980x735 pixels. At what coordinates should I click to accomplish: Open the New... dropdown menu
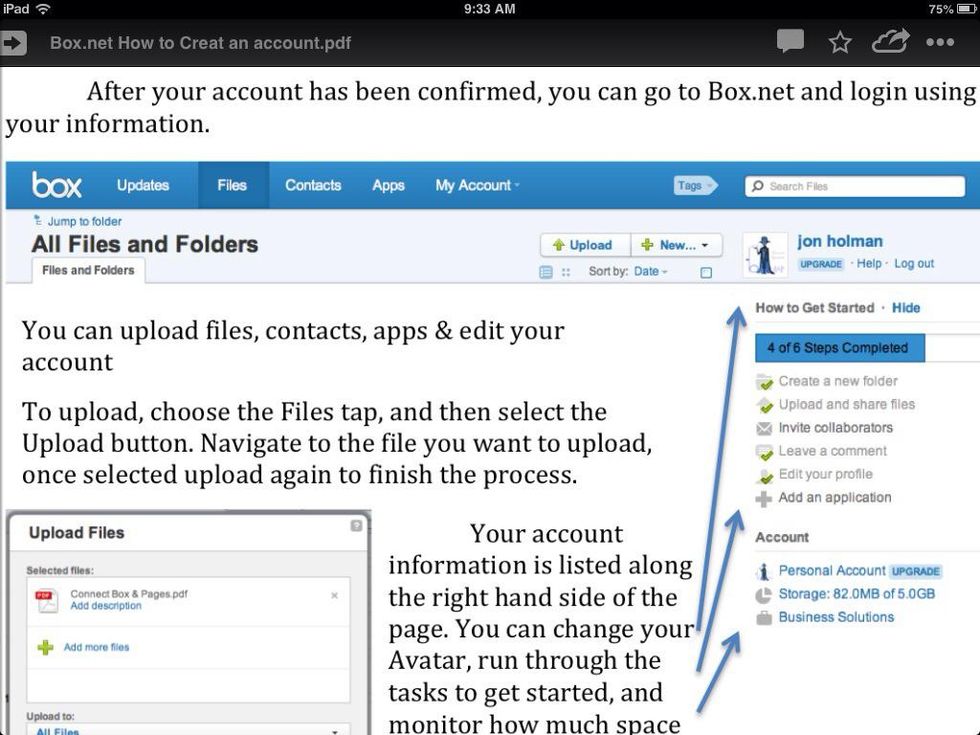pyautogui.click(x=677, y=245)
